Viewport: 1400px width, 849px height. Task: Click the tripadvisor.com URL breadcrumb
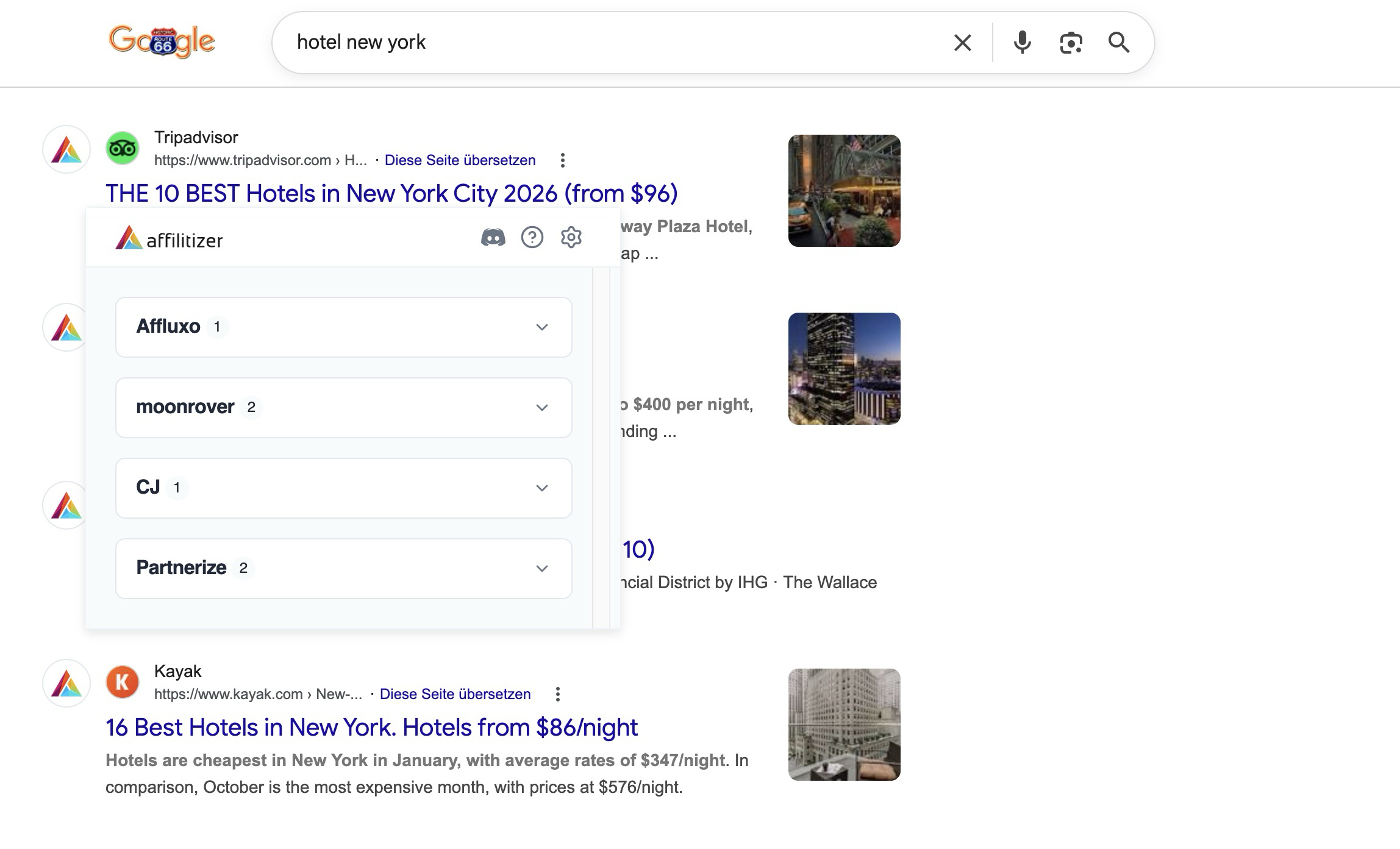click(x=260, y=160)
